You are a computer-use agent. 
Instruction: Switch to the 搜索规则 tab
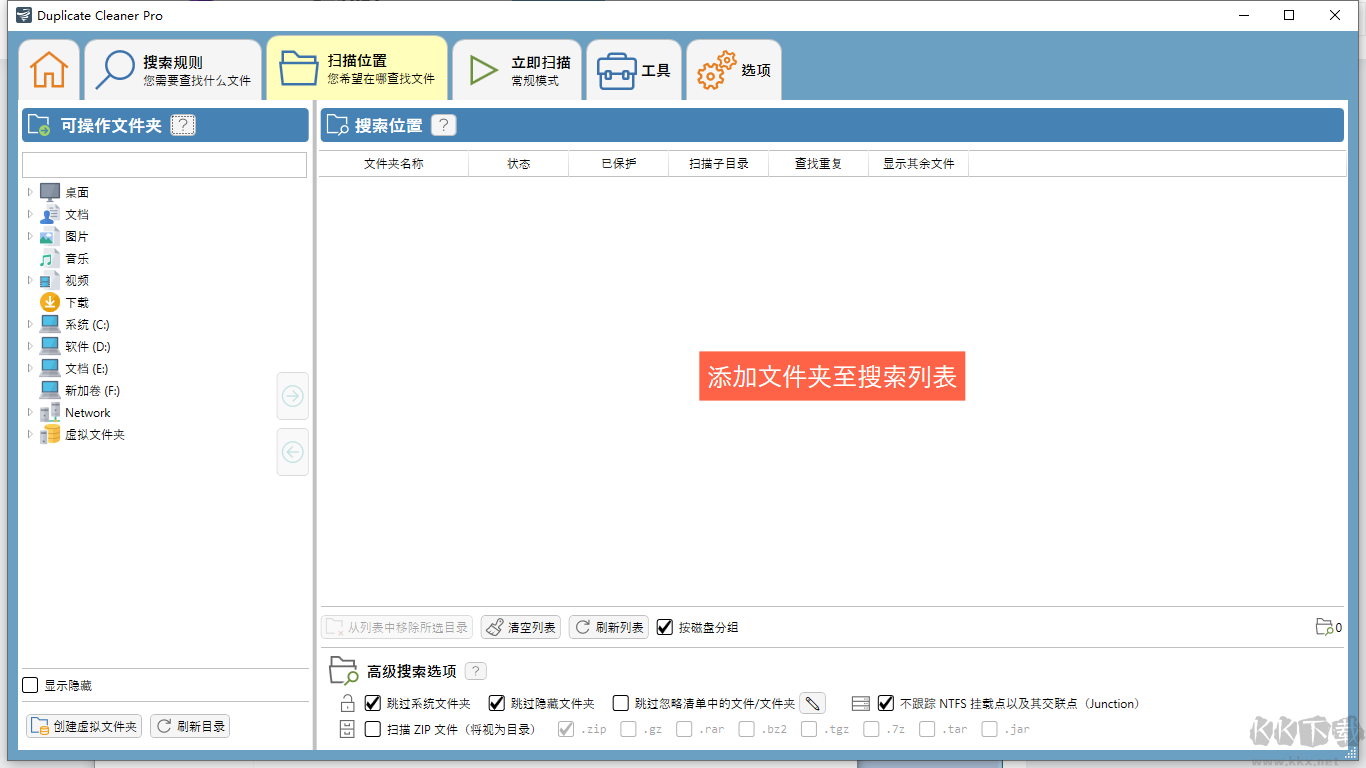[x=172, y=68]
